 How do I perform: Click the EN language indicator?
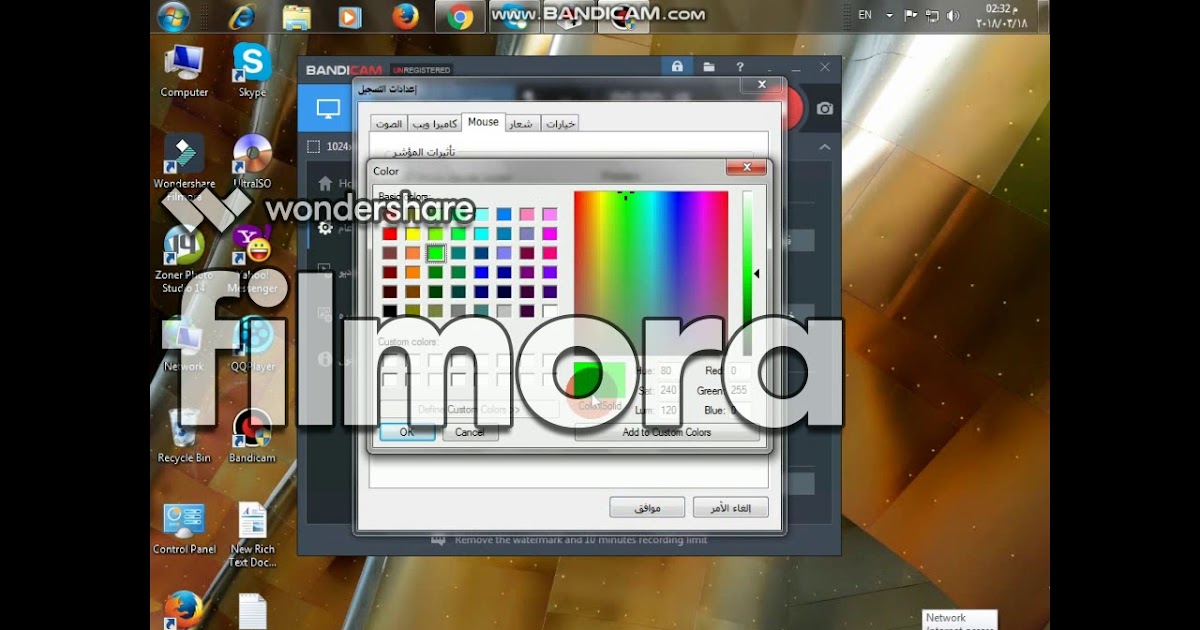(x=865, y=16)
